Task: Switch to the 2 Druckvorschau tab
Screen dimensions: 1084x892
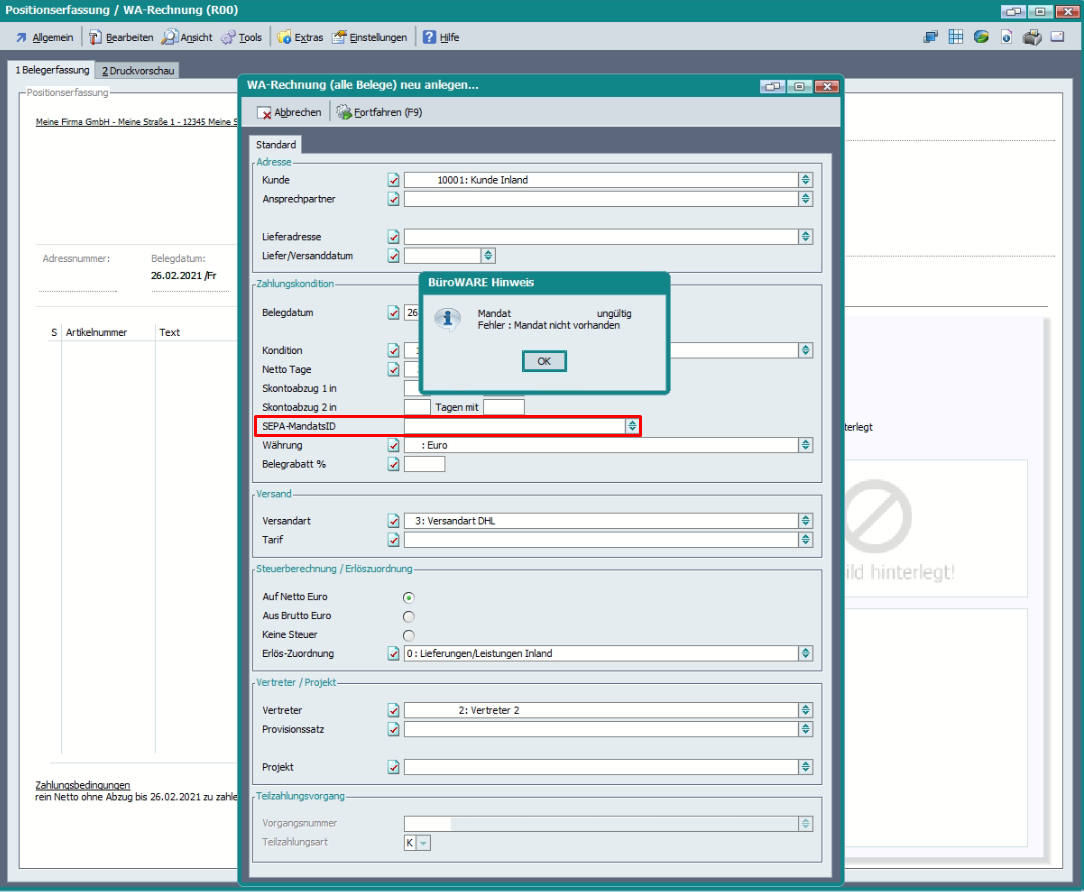Action: (x=137, y=70)
